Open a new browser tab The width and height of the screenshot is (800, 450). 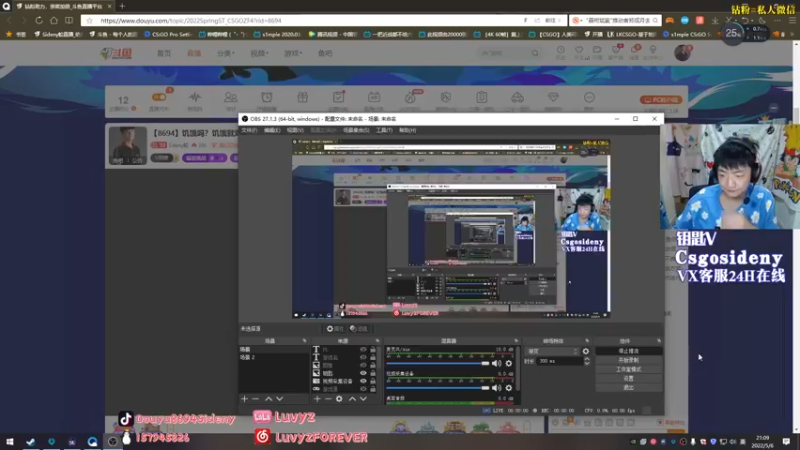(122, 6)
